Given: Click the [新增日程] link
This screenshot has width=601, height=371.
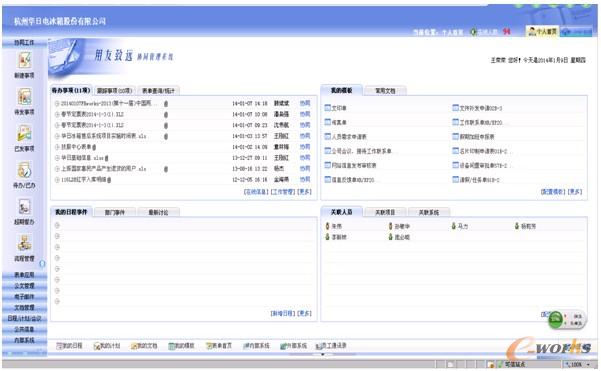Looking at the screenshot, I should tap(283, 313).
